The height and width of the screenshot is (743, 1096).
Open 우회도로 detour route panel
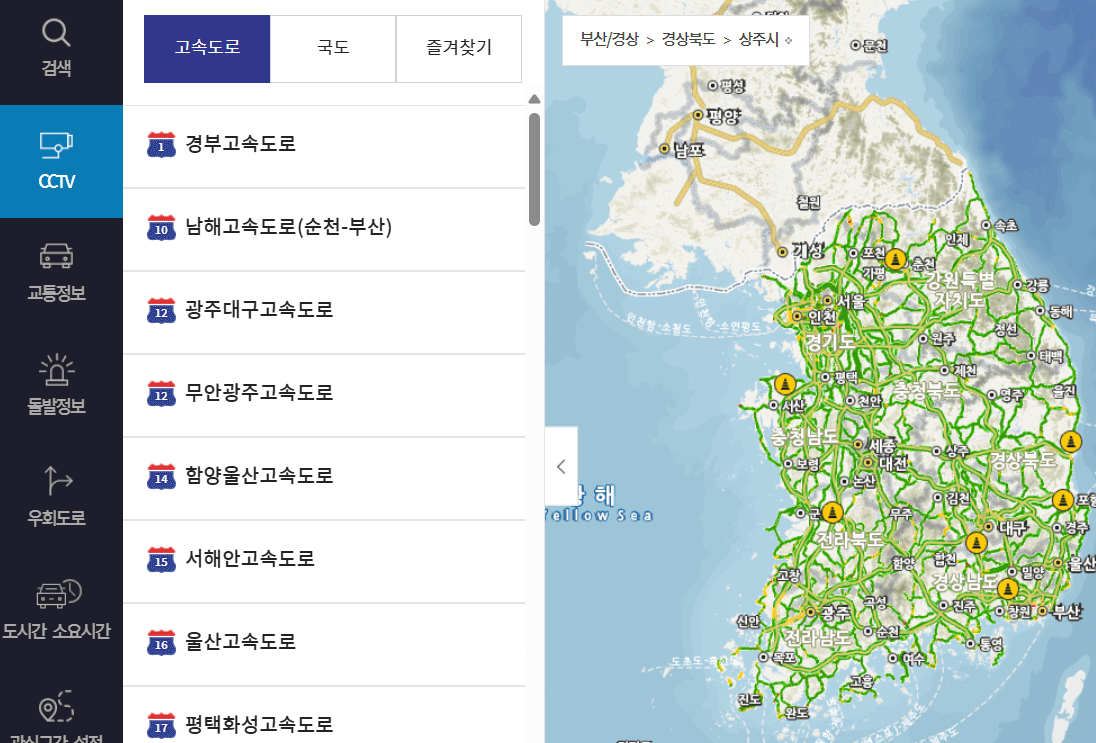tap(56, 496)
